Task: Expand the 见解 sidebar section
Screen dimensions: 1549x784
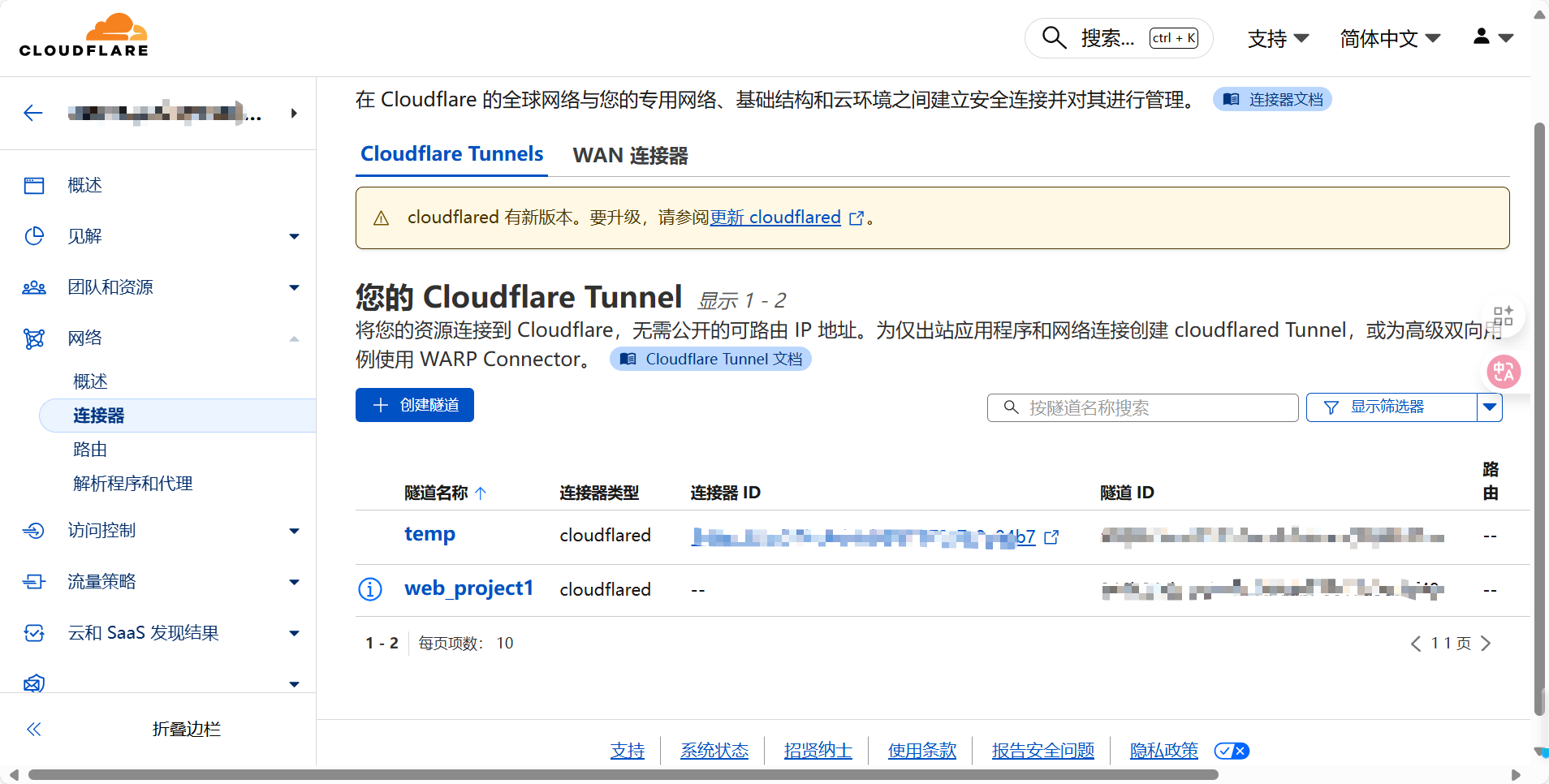Action: point(294,237)
